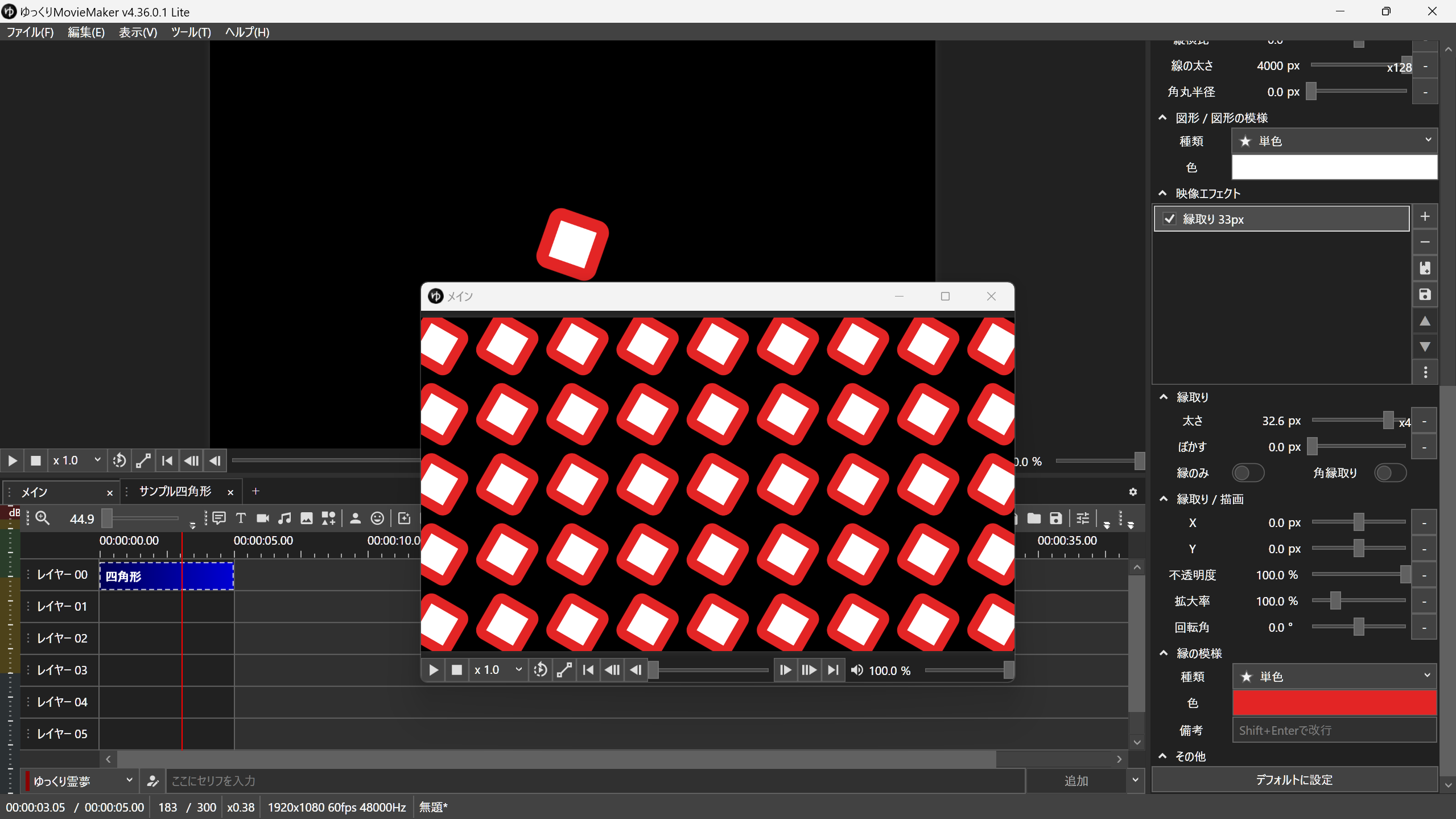Click the timeline settings gear icon
This screenshot has width=1456, height=819.
click(x=1133, y=492)
